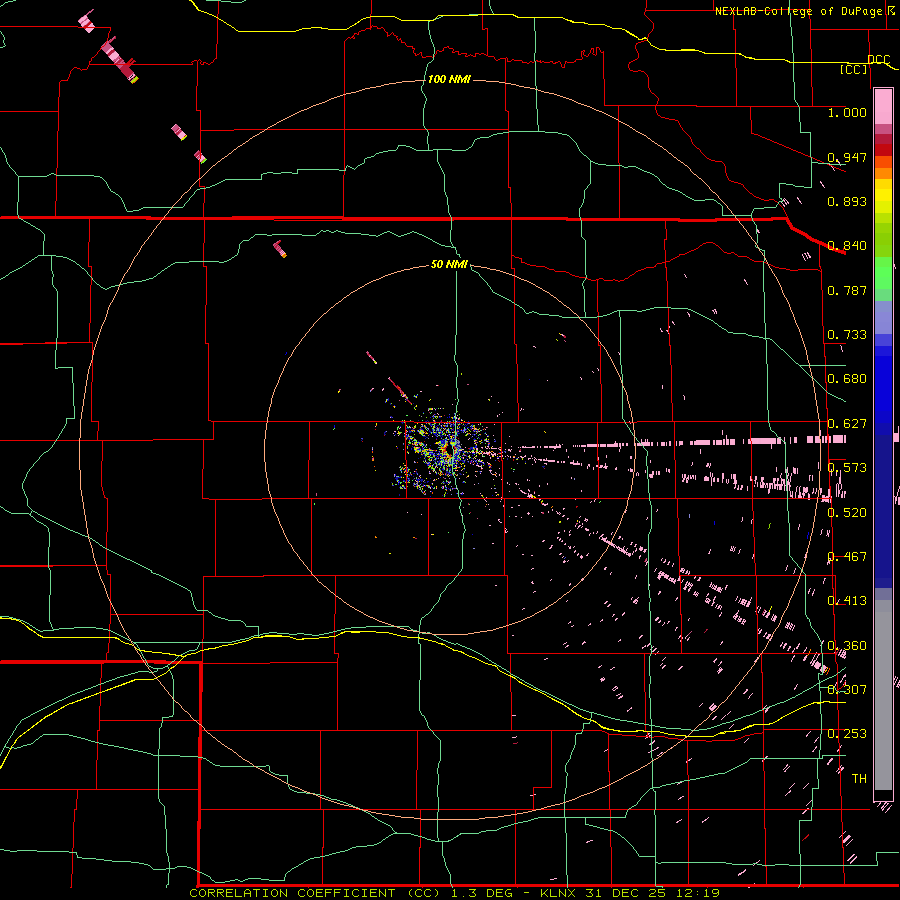Click the "TH" threshold label on the scale
Screen dimensions: 900x900
[859, 779]
